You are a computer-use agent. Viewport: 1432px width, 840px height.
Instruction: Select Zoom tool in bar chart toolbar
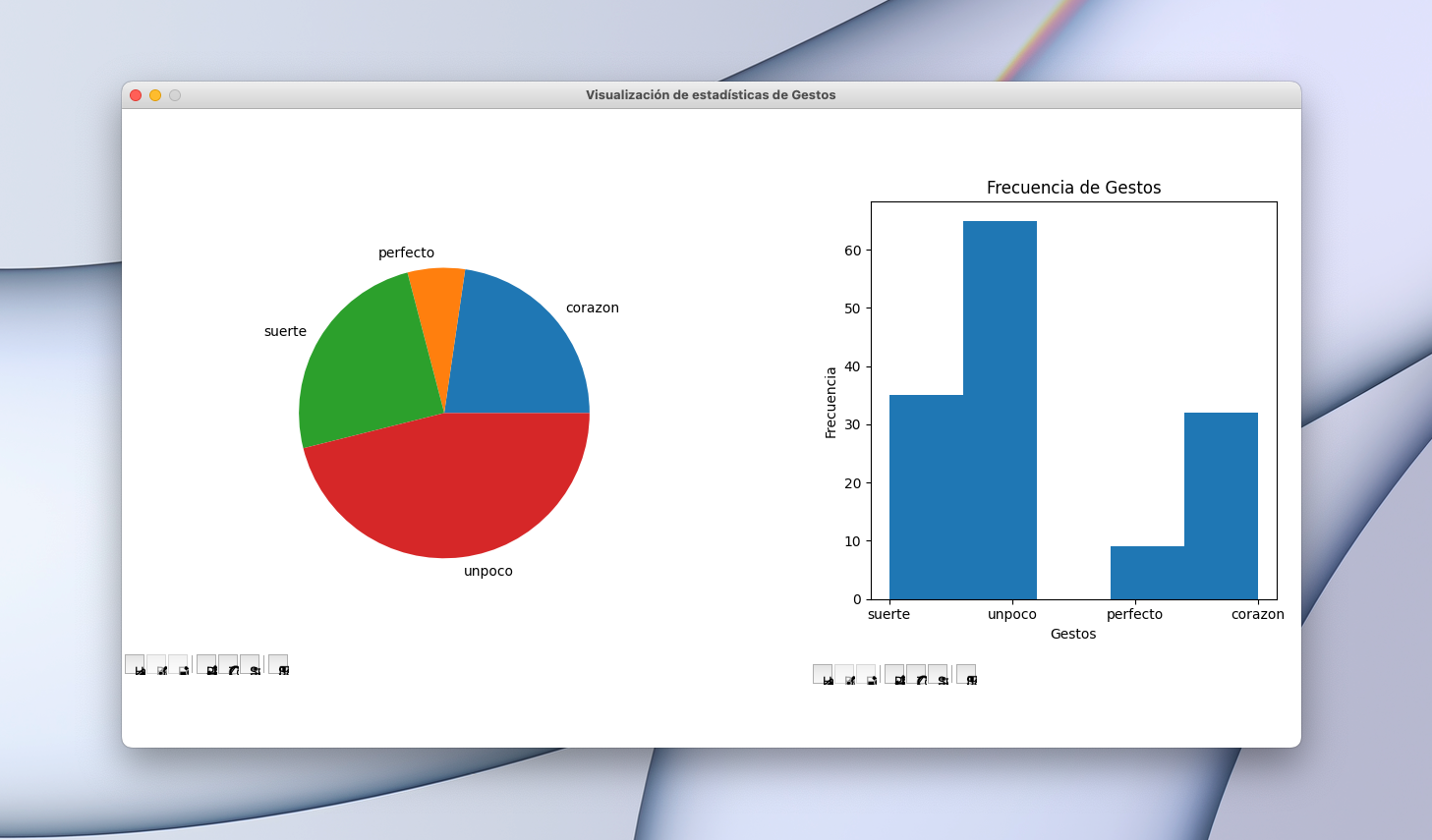point(916,674)
